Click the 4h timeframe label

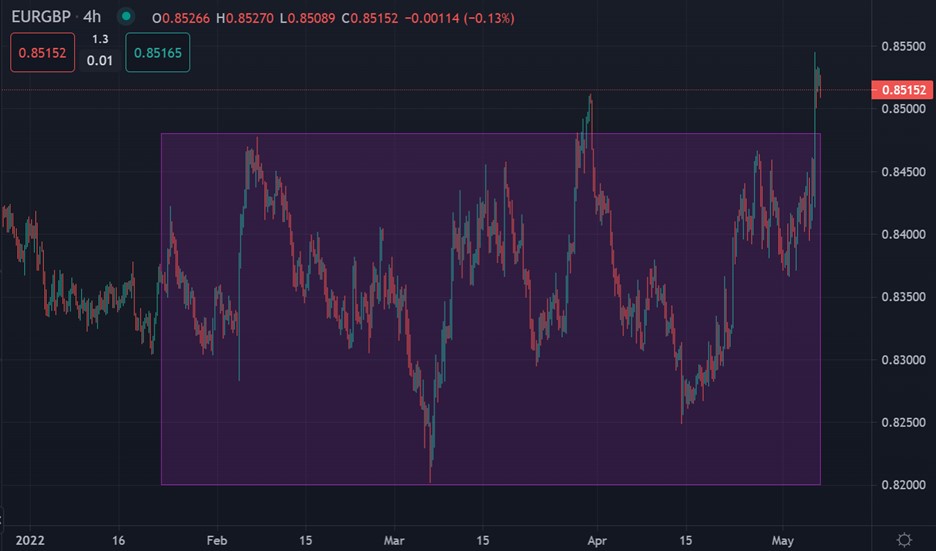pyautogui.click(x=92, y=17)
